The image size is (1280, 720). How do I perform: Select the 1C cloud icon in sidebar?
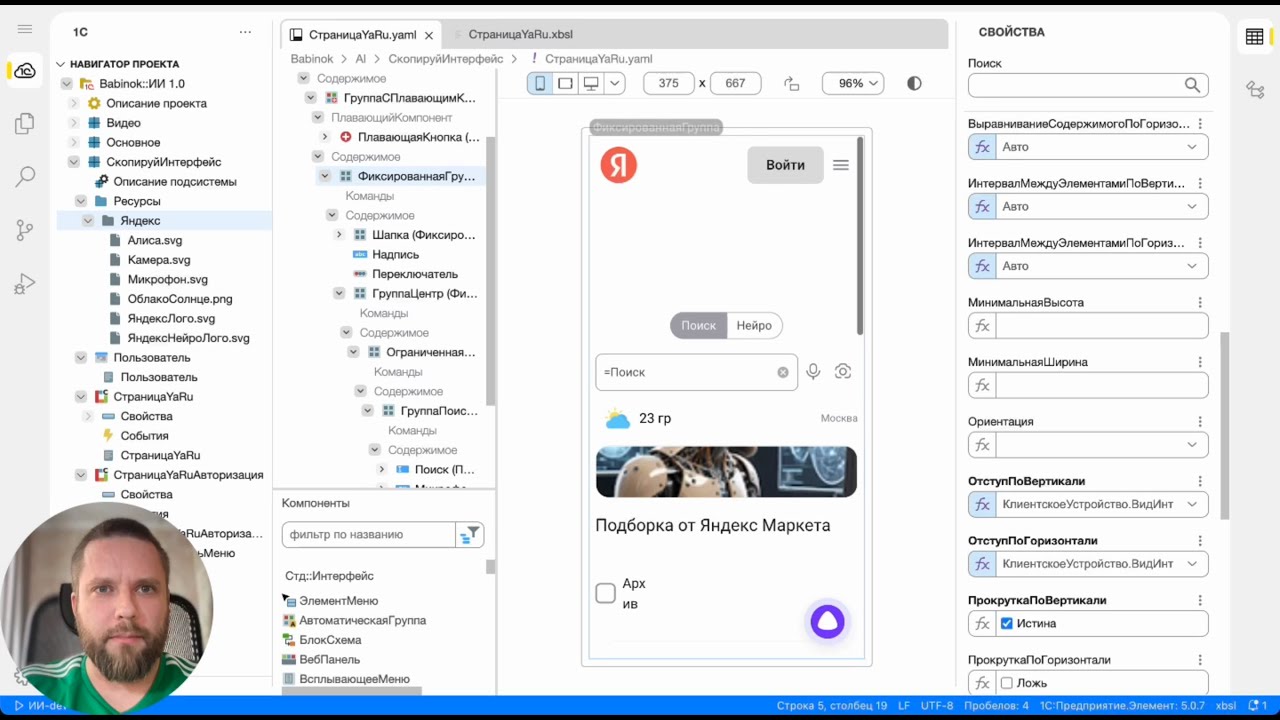(25, 71)
